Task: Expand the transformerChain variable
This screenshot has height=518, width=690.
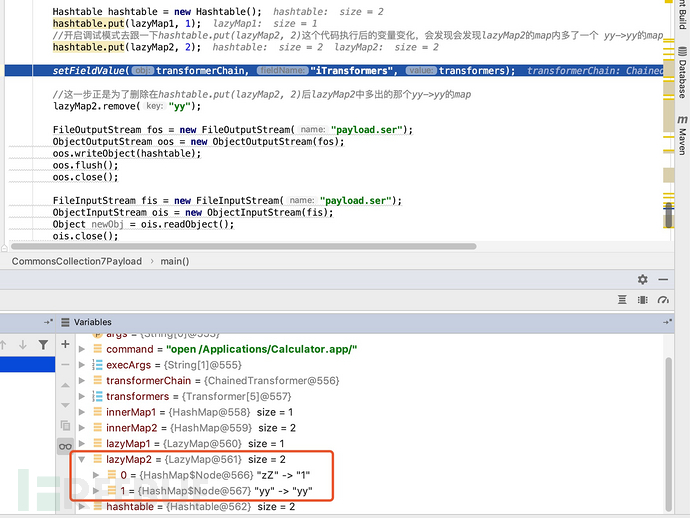Action: click(x=82, y=381)
